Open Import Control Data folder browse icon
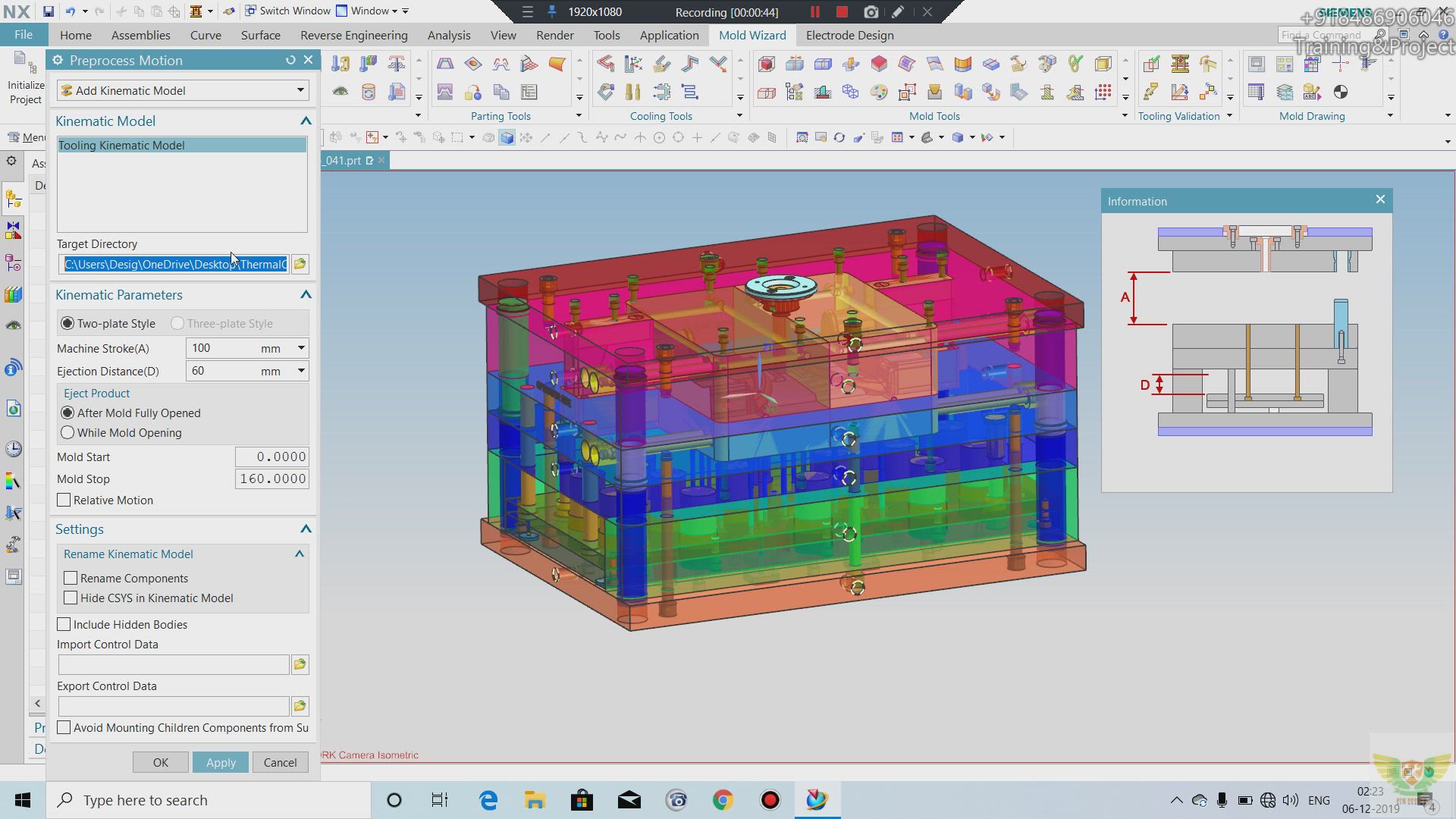1456x819 pixels. coord(300,665)
